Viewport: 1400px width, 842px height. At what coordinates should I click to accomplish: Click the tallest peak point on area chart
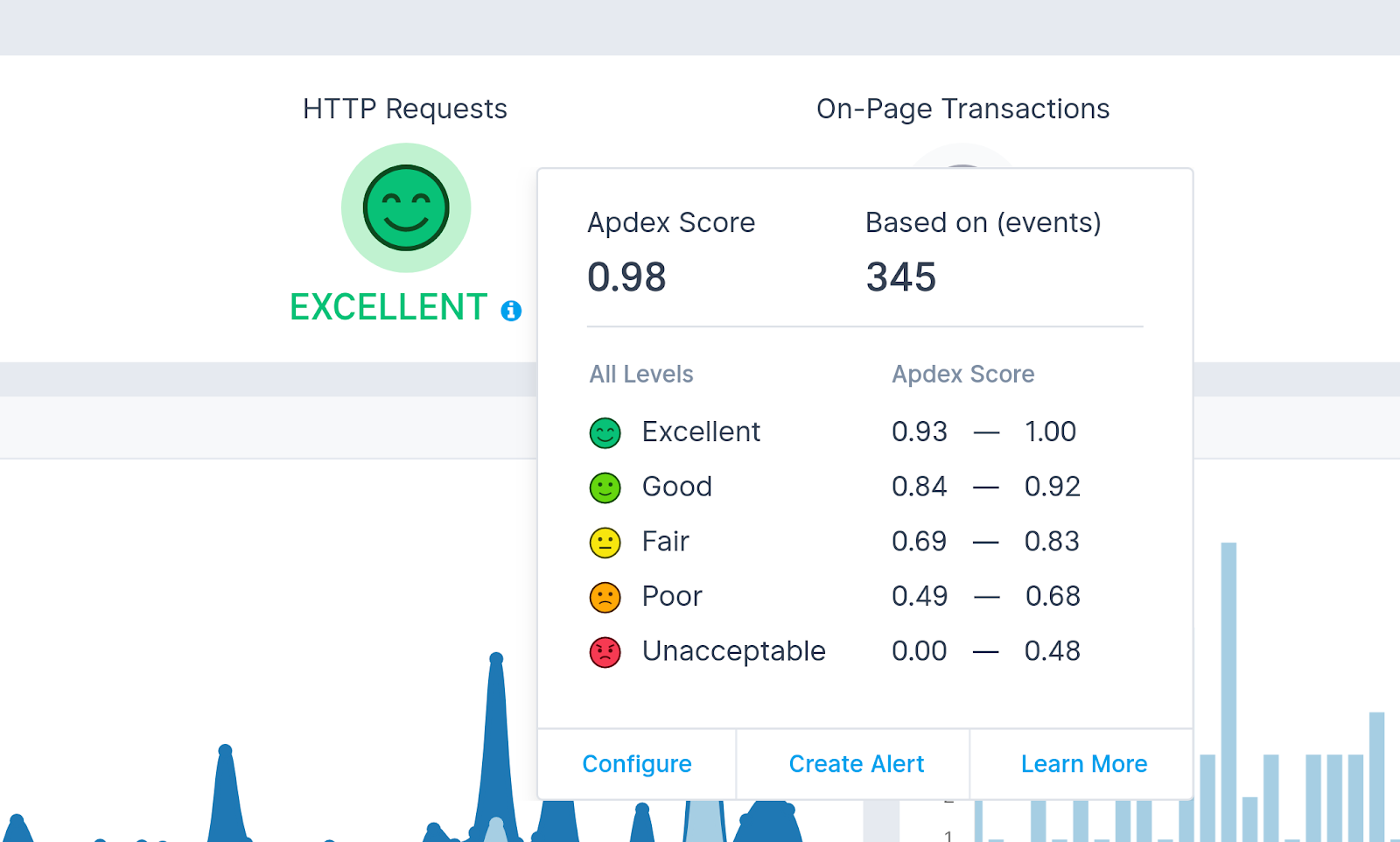(x=496, y=658)
